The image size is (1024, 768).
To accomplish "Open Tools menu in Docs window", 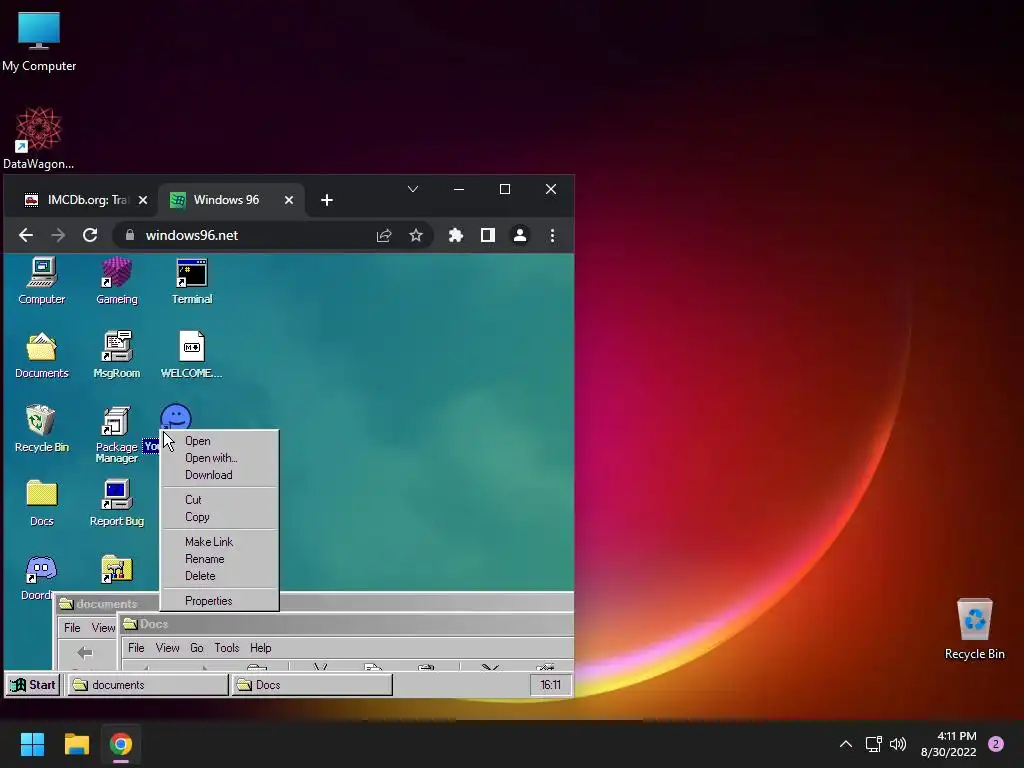I will tap(227, 648).
